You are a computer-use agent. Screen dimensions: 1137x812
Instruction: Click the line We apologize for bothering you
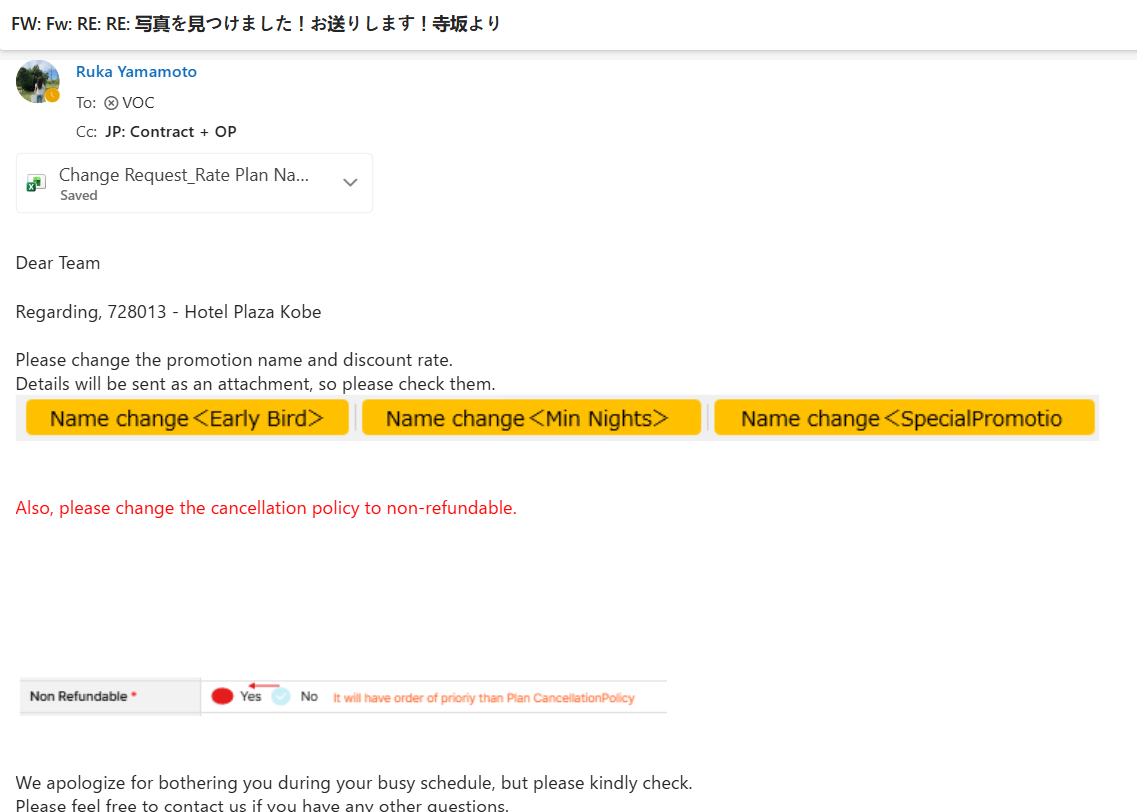(x=354, y=783)
